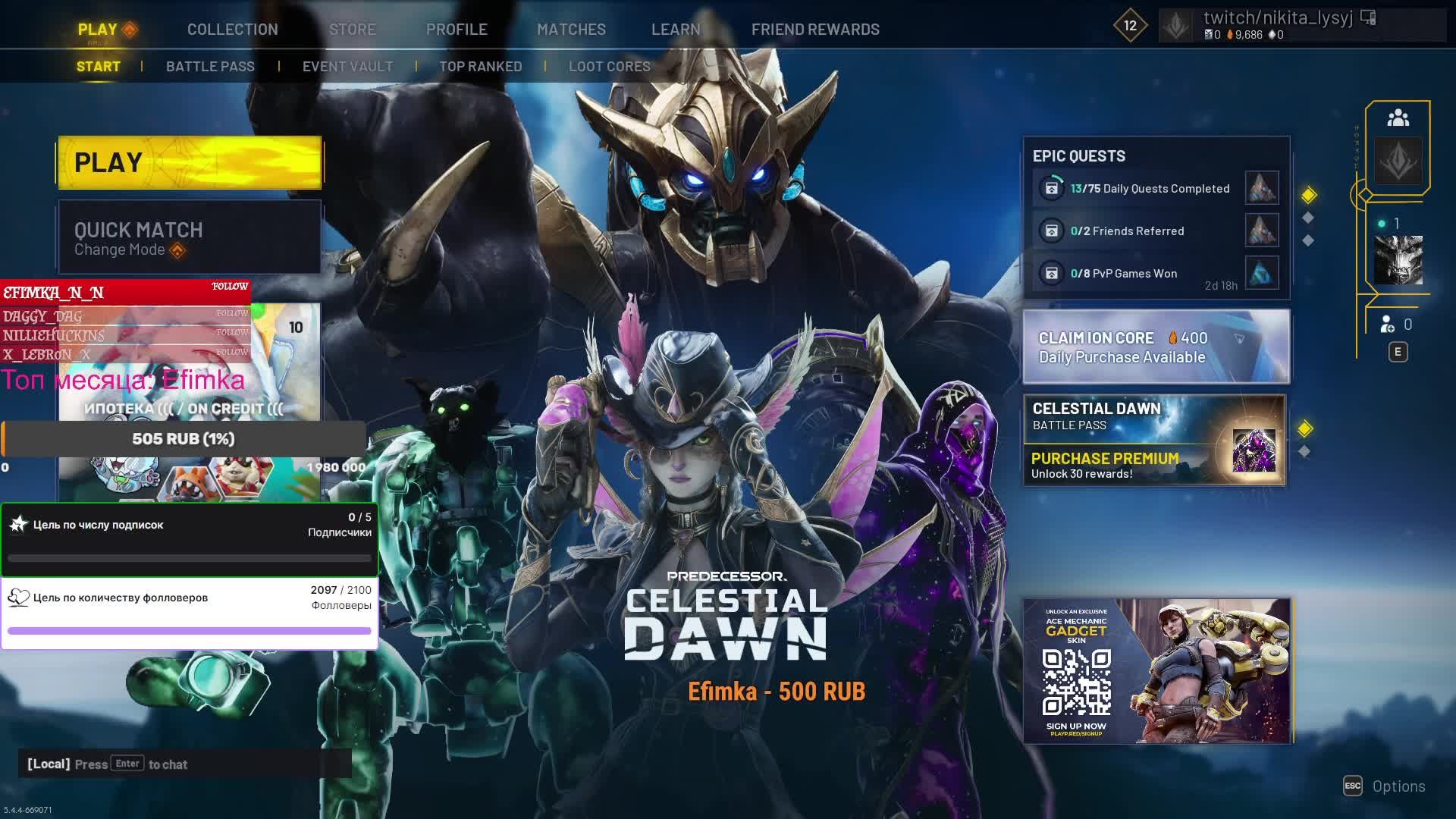Click the 505 RUB (1%) donation progress bar

(x=184, y=439)
